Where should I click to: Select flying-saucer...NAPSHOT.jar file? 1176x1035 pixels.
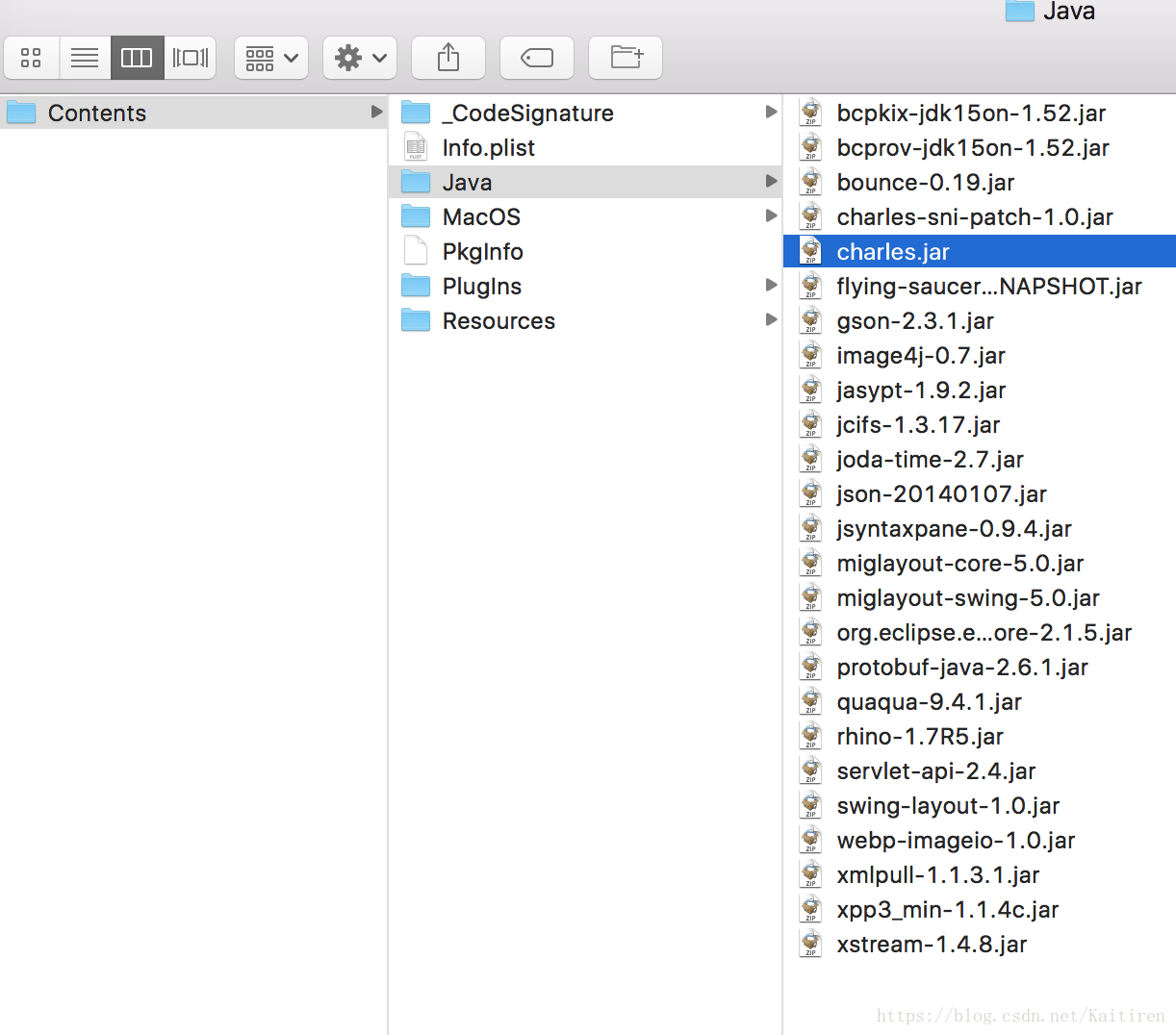(x=980, y=286)
